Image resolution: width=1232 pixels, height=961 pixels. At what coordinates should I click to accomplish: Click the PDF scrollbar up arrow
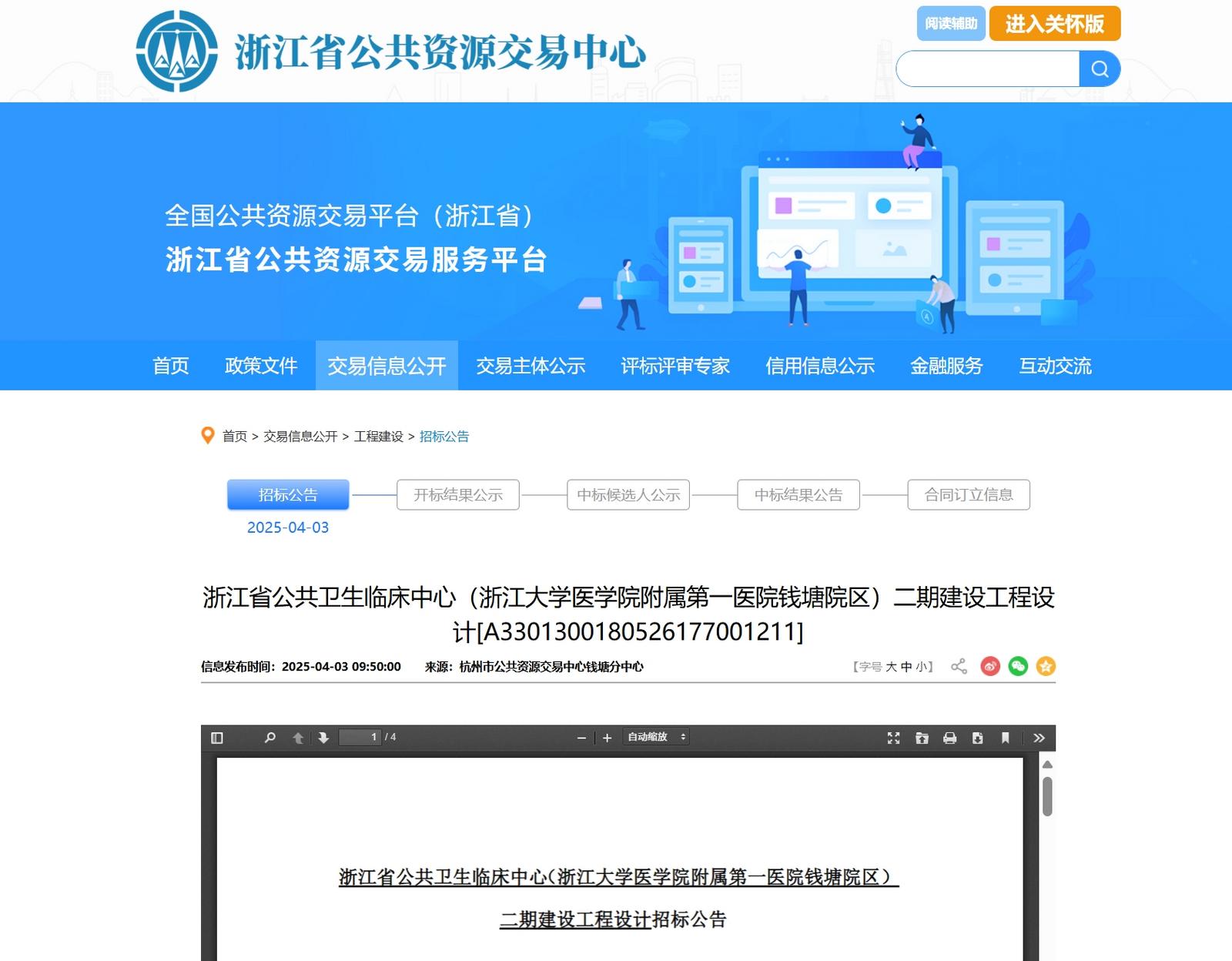click(1047, 764)
